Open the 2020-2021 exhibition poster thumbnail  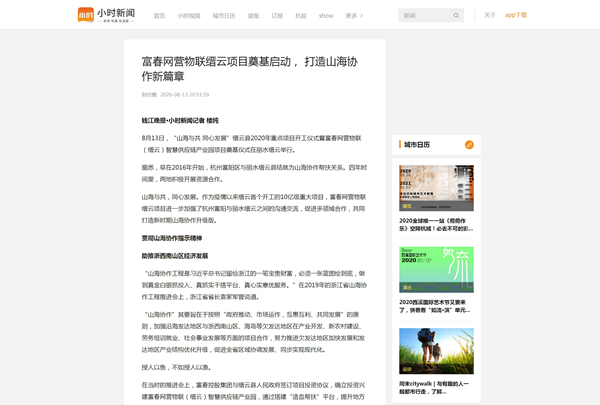(x=436, y=188)
